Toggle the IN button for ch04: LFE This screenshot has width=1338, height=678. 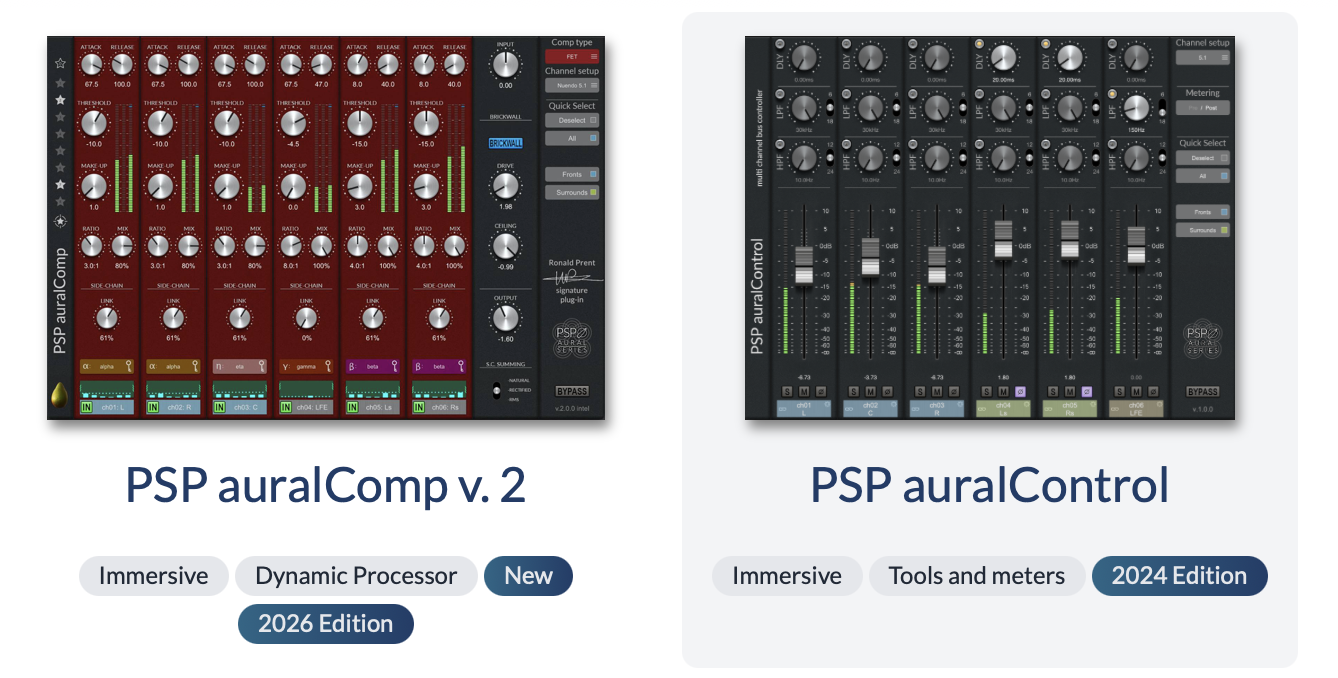pyautogui.click(x=287, y=407)
